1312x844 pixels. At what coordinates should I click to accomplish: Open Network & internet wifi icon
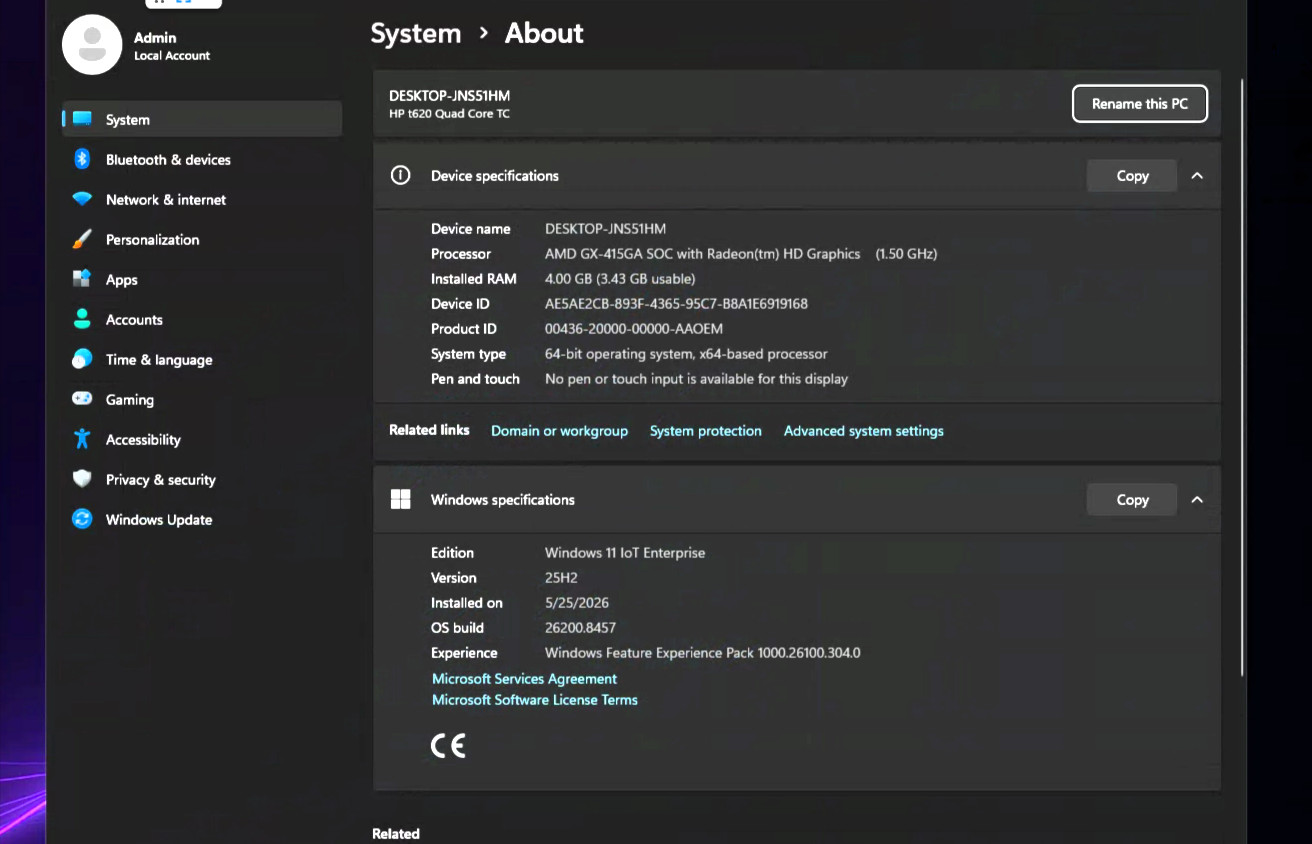click(x=82, y=199)
